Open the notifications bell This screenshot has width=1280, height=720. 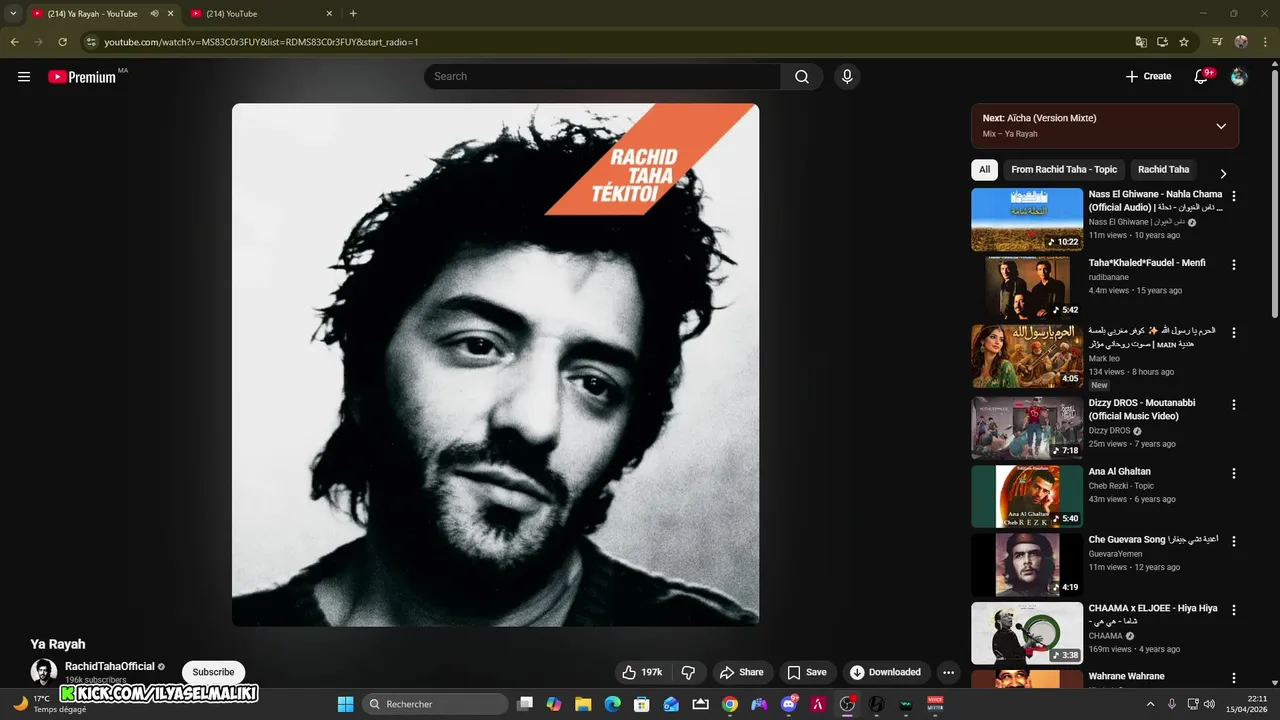(x=1202, y=76)
